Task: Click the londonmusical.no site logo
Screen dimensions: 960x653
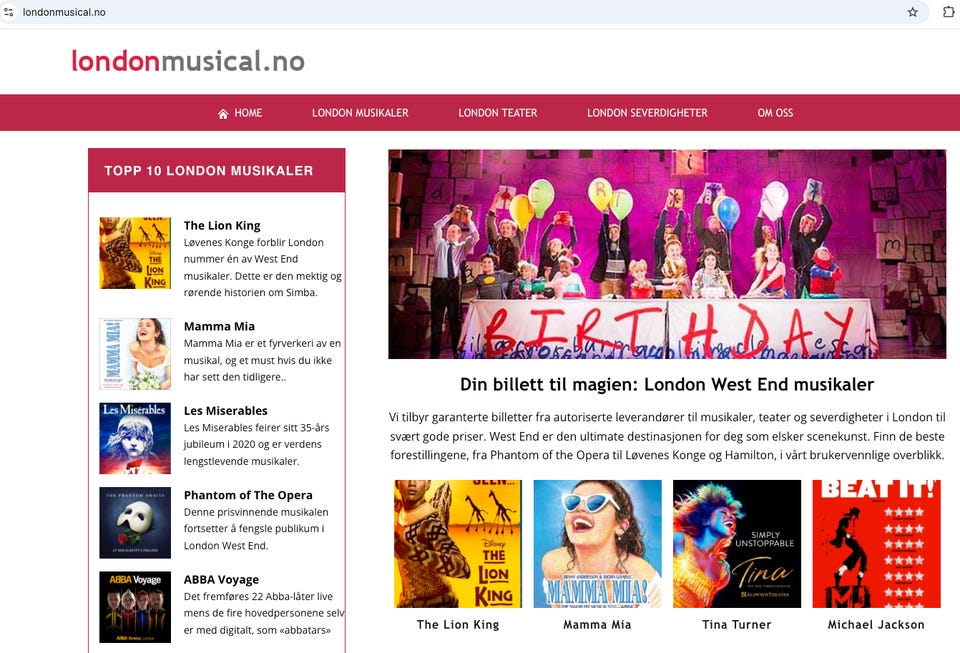Action: click(188, 61)
